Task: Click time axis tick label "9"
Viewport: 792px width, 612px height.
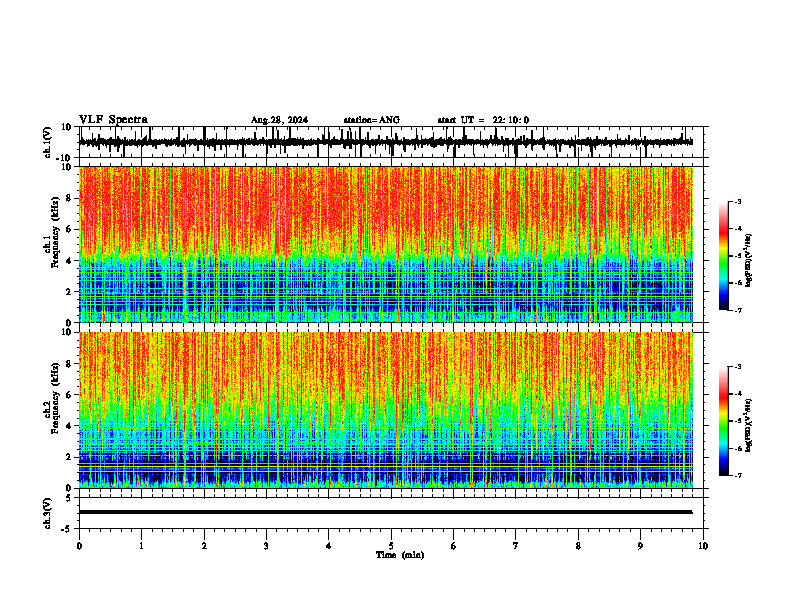Action: [640, 546]
